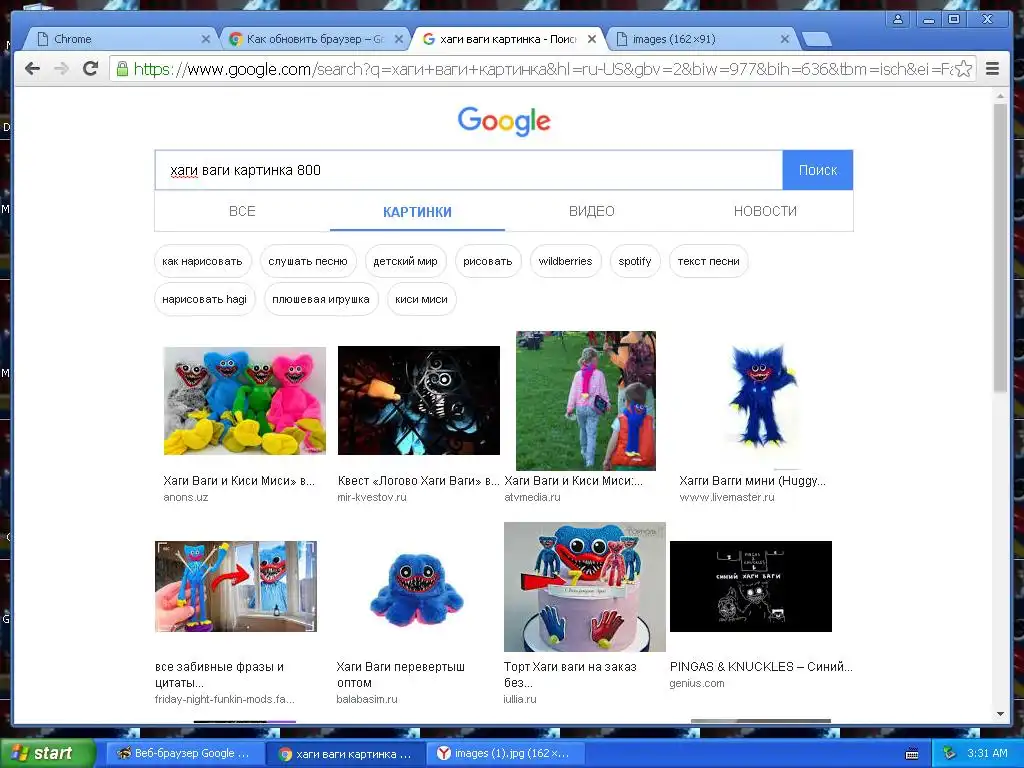The width and height of the screenshot is (1024, 768).
Task: Click the 'нарисовать hagi' suggestion chip
Action: (204, 299)
